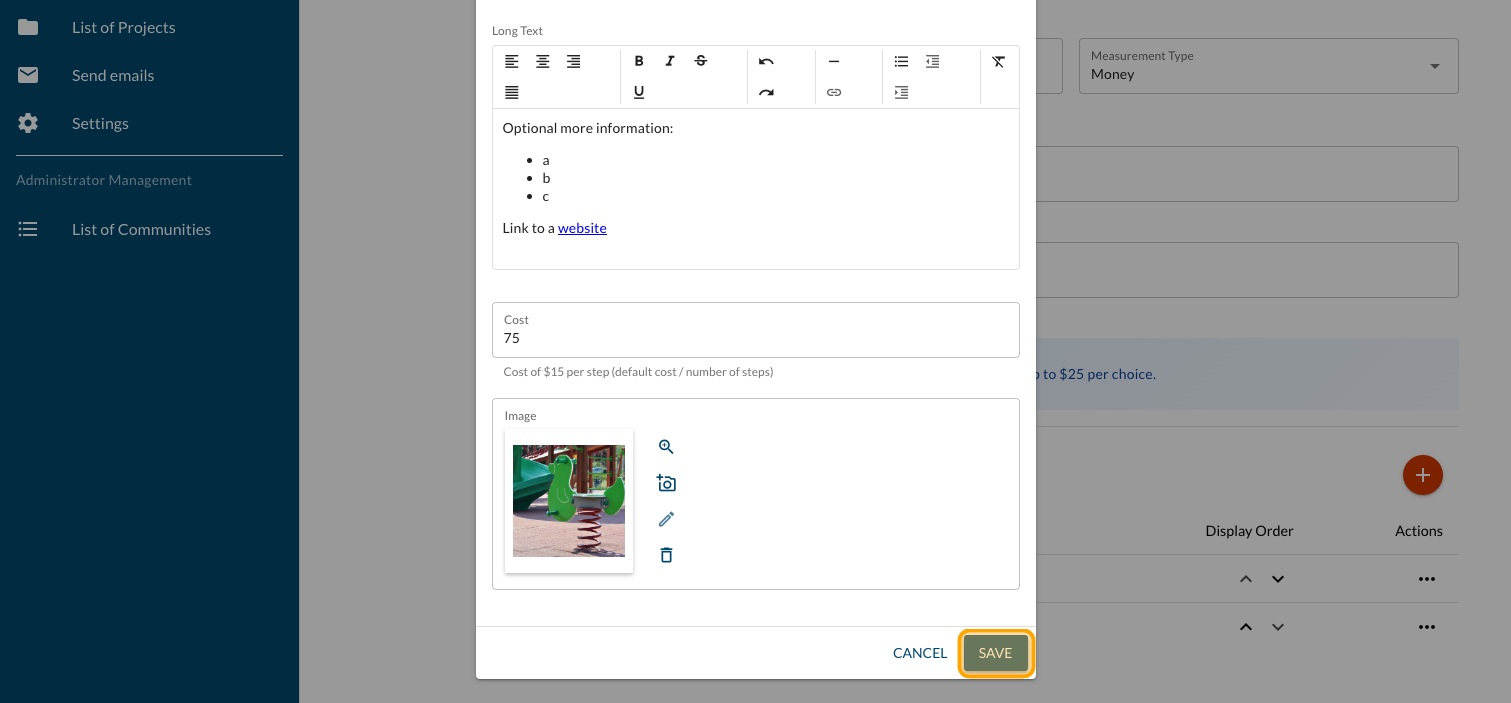Open the Measurement Type dropdown

[x=1268, y=66]
